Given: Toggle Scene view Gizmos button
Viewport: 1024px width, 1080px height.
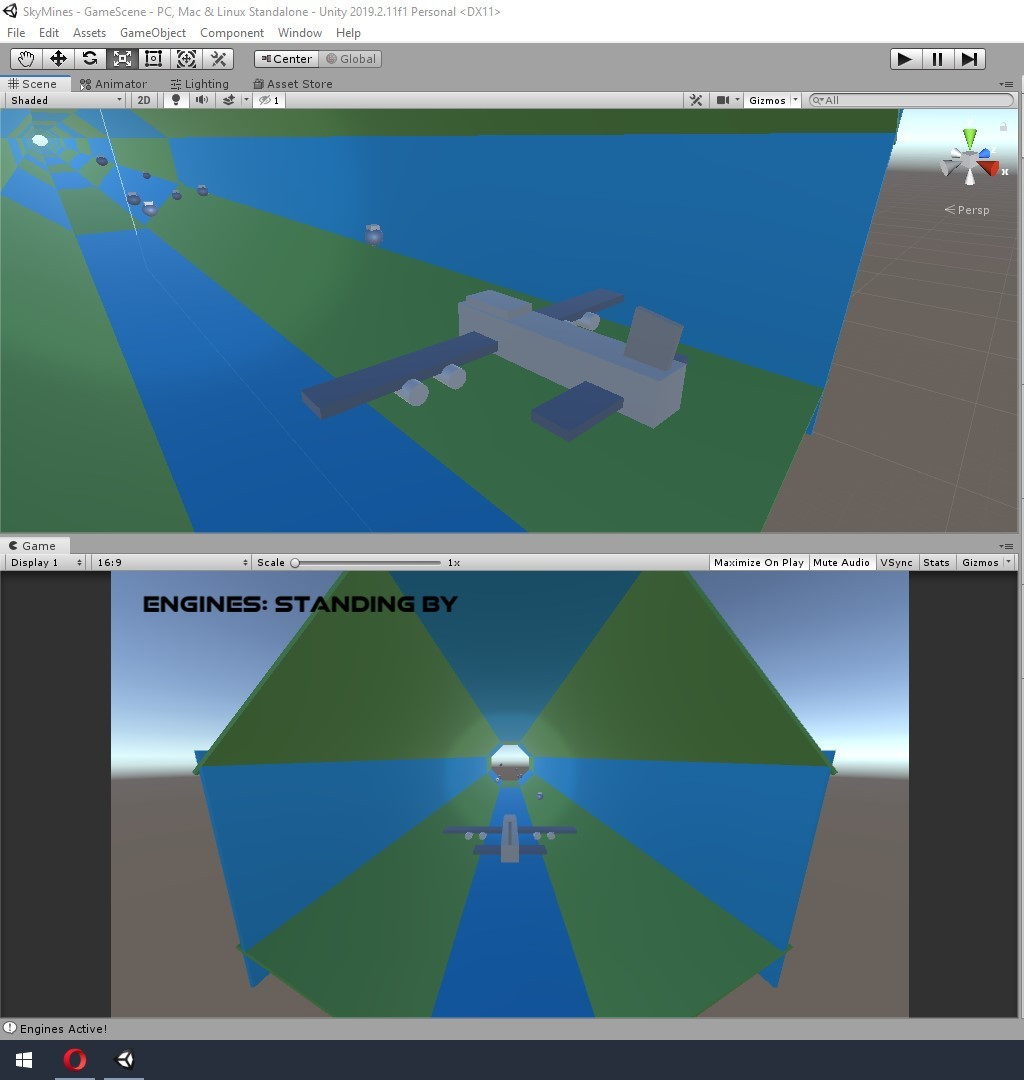Looking at the screenshot, I should (x=767, y=100).
